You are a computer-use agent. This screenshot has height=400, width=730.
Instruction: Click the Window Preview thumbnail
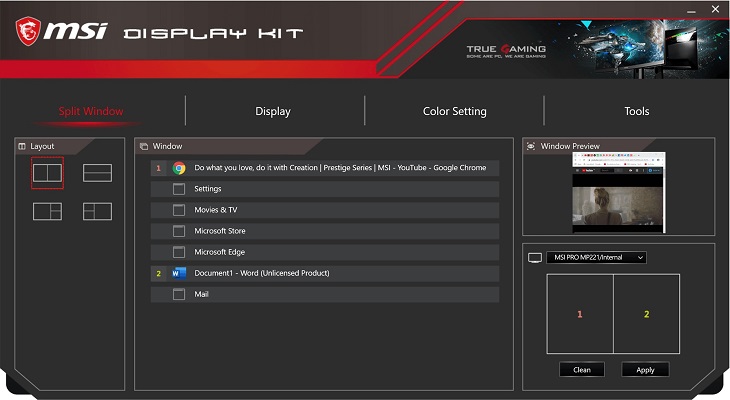618,192
